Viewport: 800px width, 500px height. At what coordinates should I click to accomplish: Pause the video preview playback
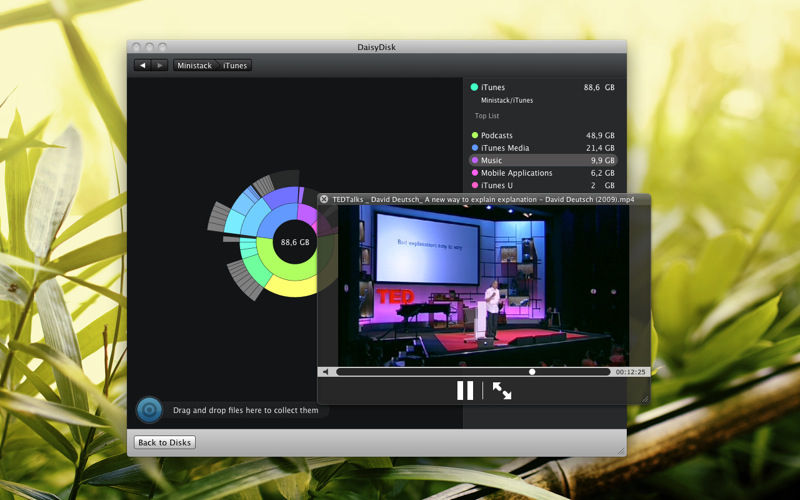[x=465, y=390]
